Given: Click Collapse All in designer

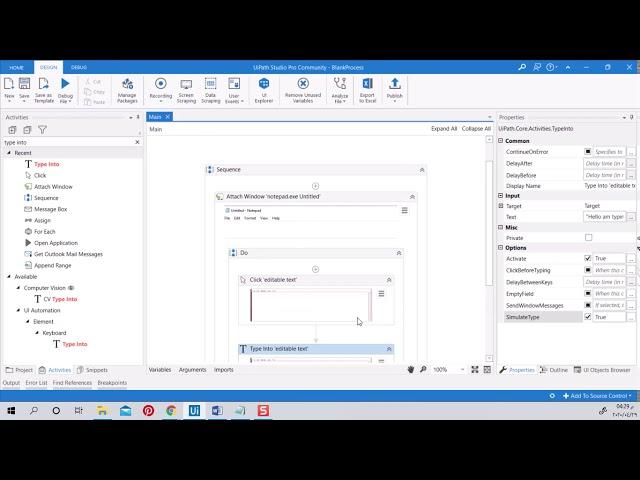Looking at the screenshot, I should point(476,129).
